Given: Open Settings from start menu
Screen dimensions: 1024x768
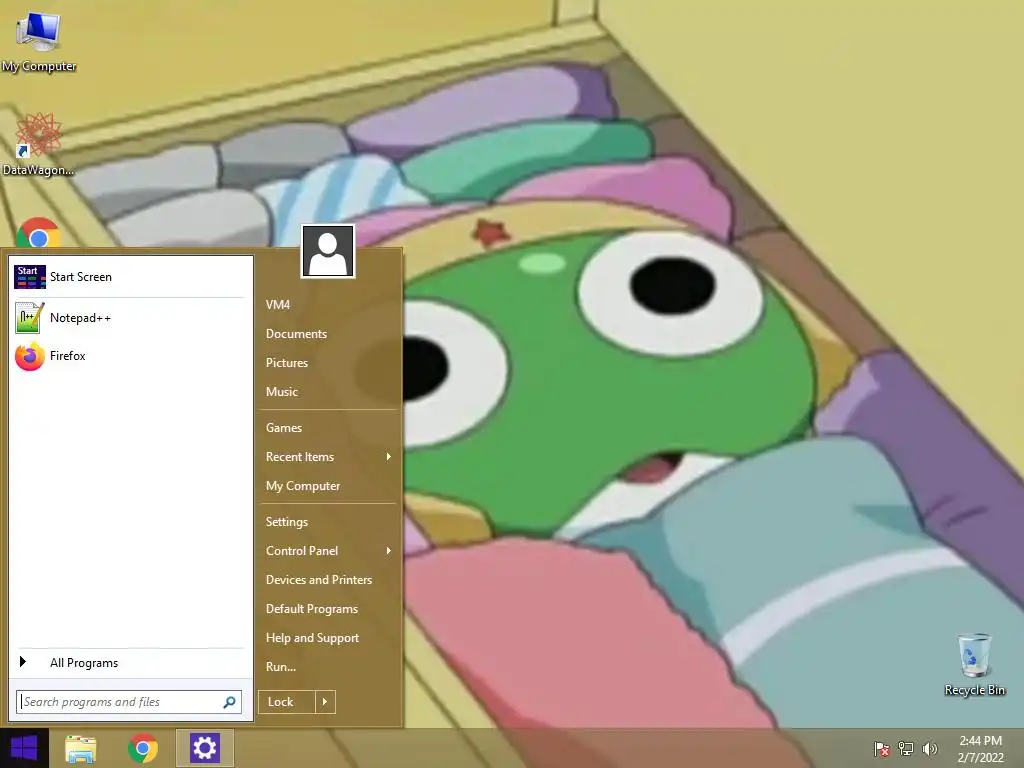Looking at the screenshot, I should click(287, 522).
